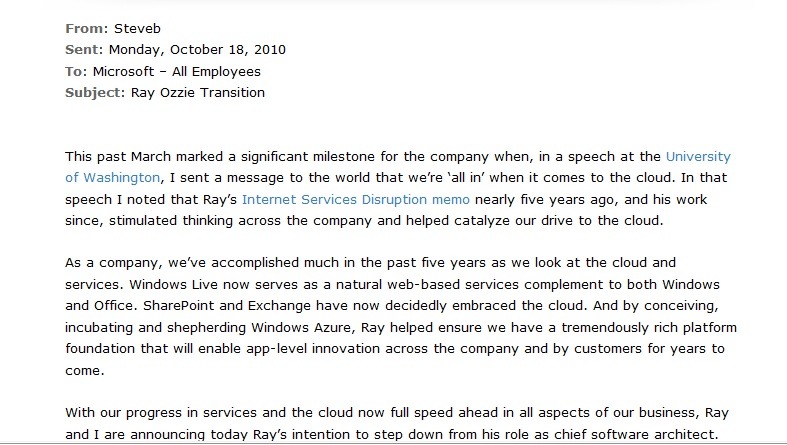Click the 'From' field label

click(86, 29)
